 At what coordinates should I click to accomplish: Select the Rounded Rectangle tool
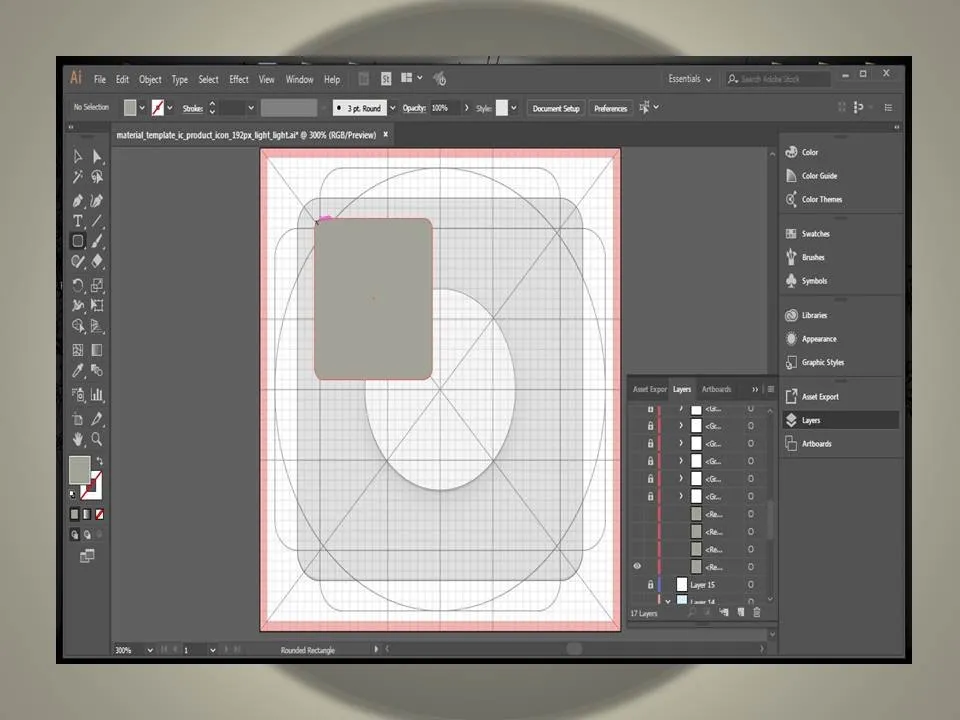(x=78, y=241)
